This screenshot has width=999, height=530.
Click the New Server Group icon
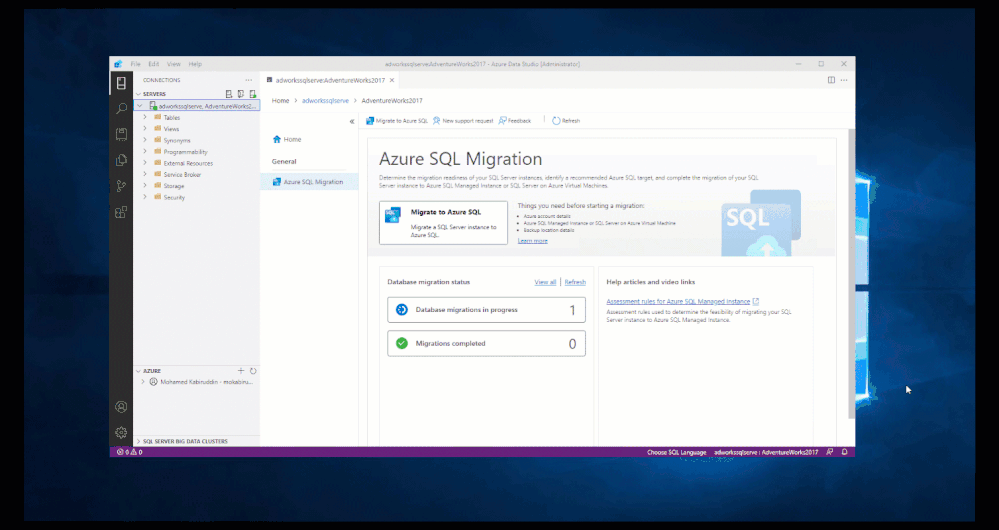click(x=241, y=94)
